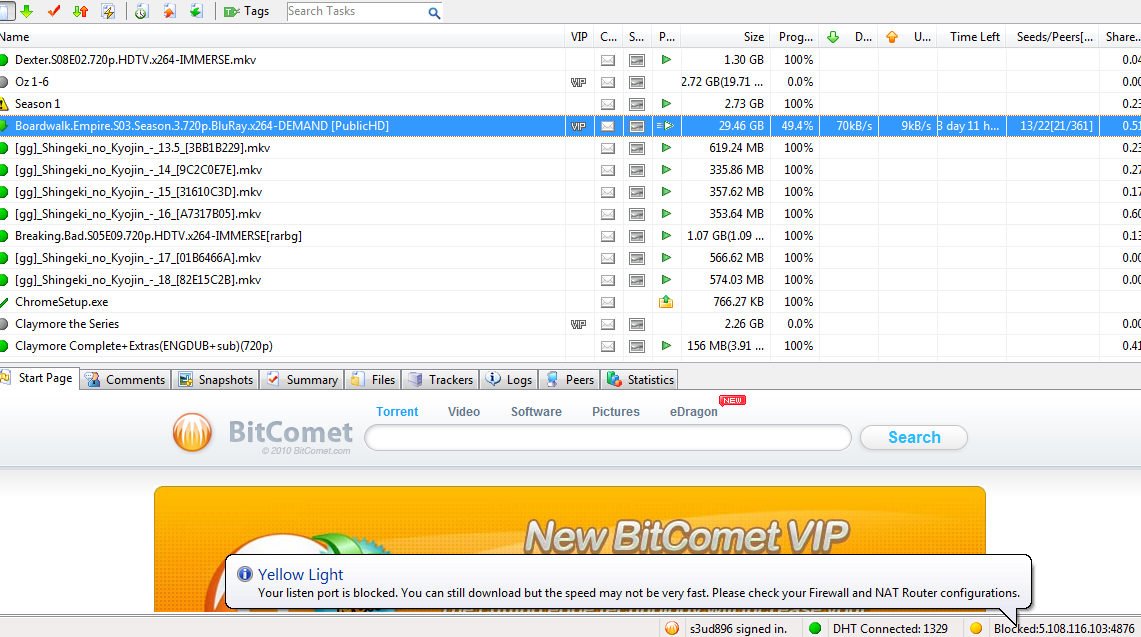This screenshot has height=637, width=1141.
Task: Click the clock document toolbar icon
Action: point(141,11)
